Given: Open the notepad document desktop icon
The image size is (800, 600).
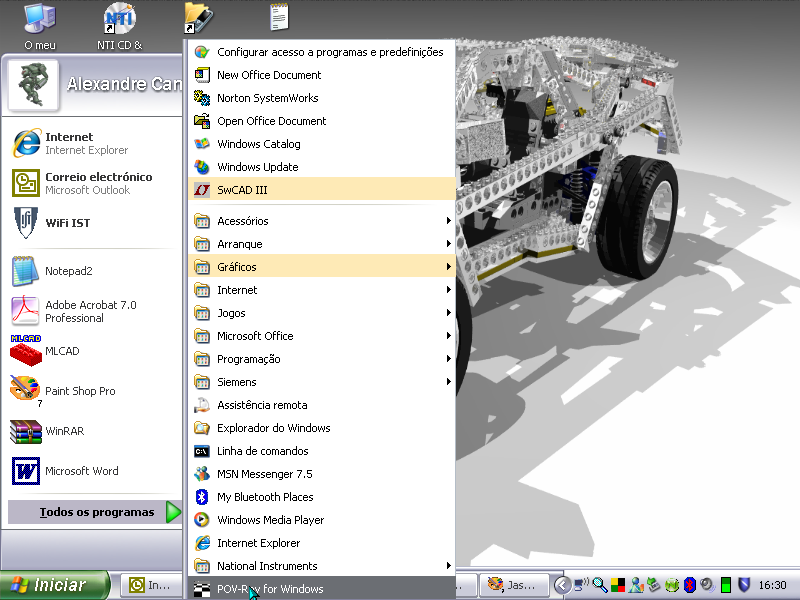Looking at the screenshot, I should [279, 16].
